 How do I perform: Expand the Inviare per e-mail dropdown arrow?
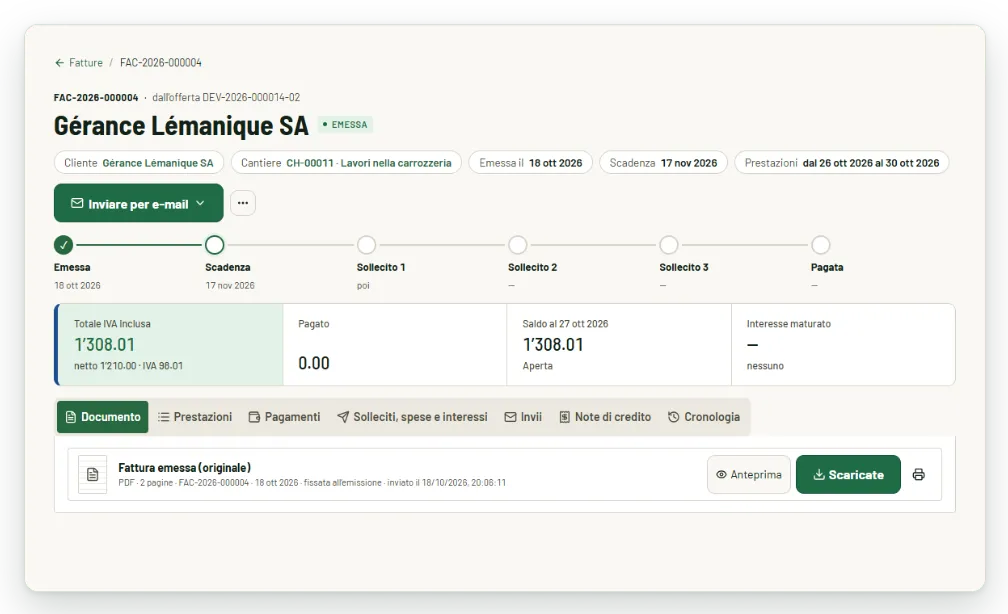pyautogui.click(x=201, y=203)
